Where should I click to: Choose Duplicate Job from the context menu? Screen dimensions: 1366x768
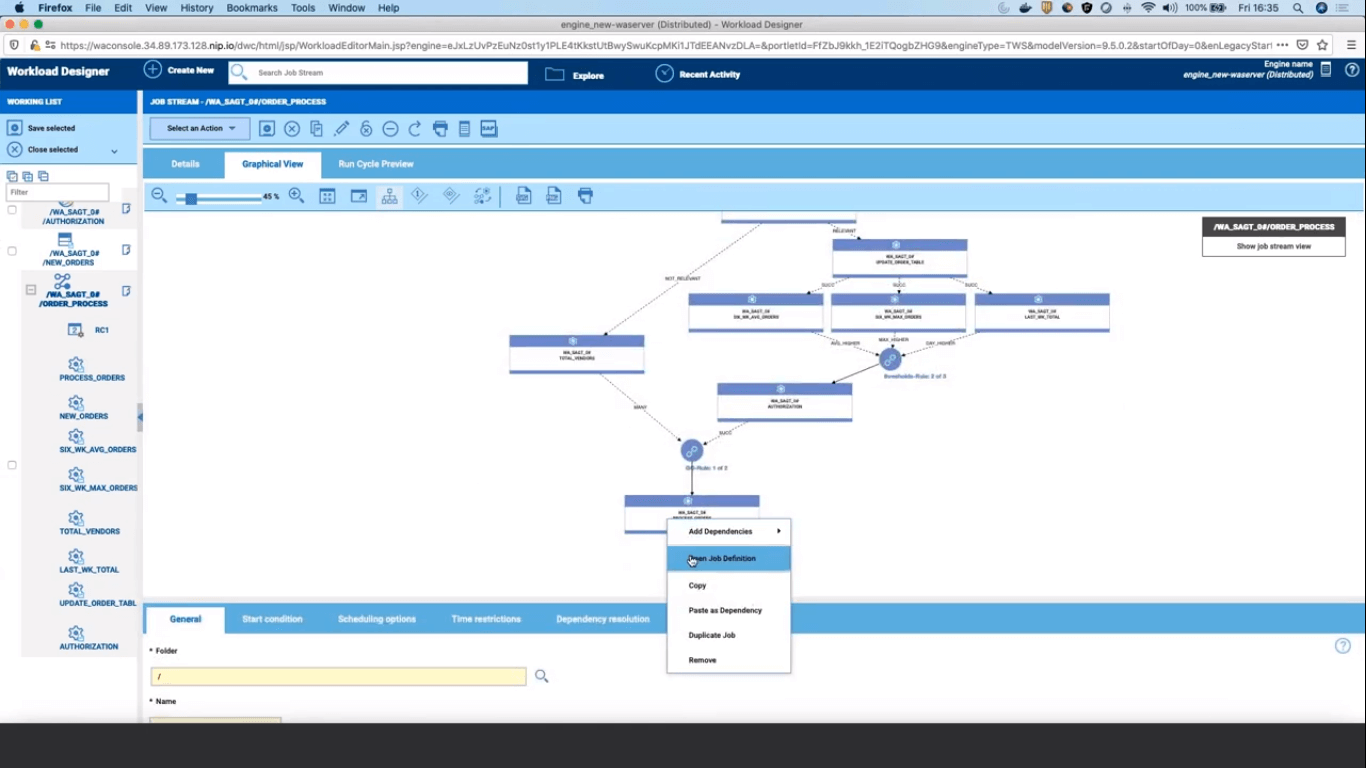click(x=712, y=635)
